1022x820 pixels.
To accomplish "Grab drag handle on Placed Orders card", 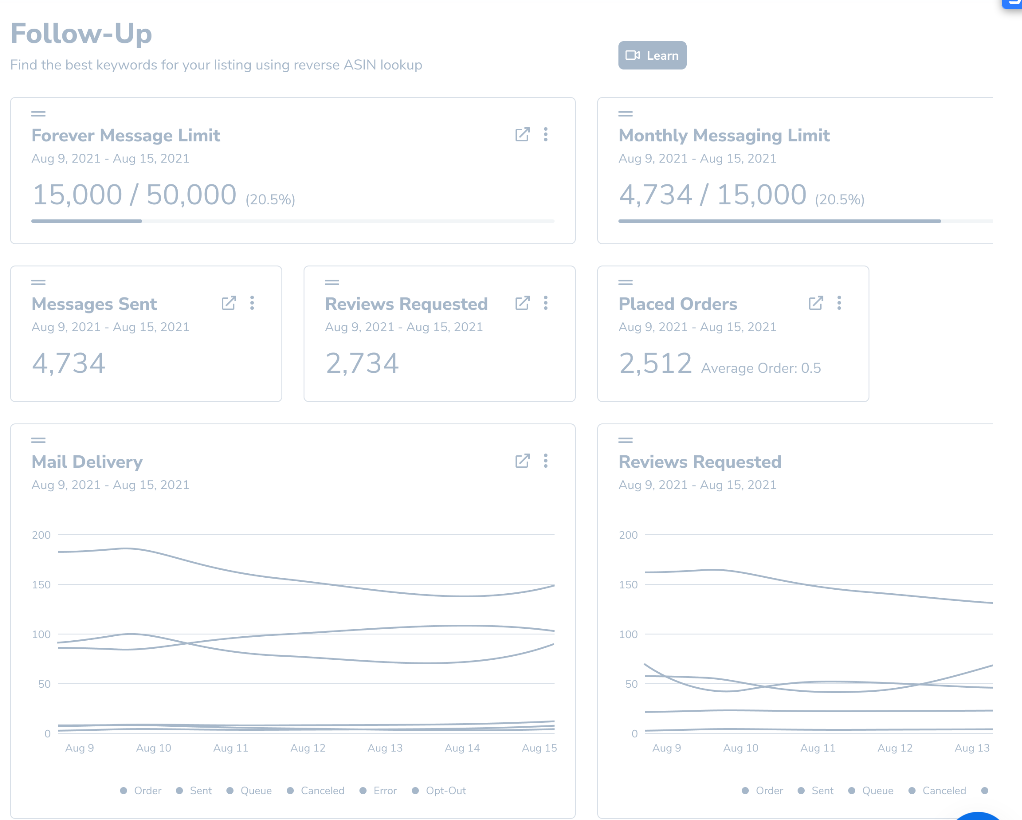I will tap(625, 282).
